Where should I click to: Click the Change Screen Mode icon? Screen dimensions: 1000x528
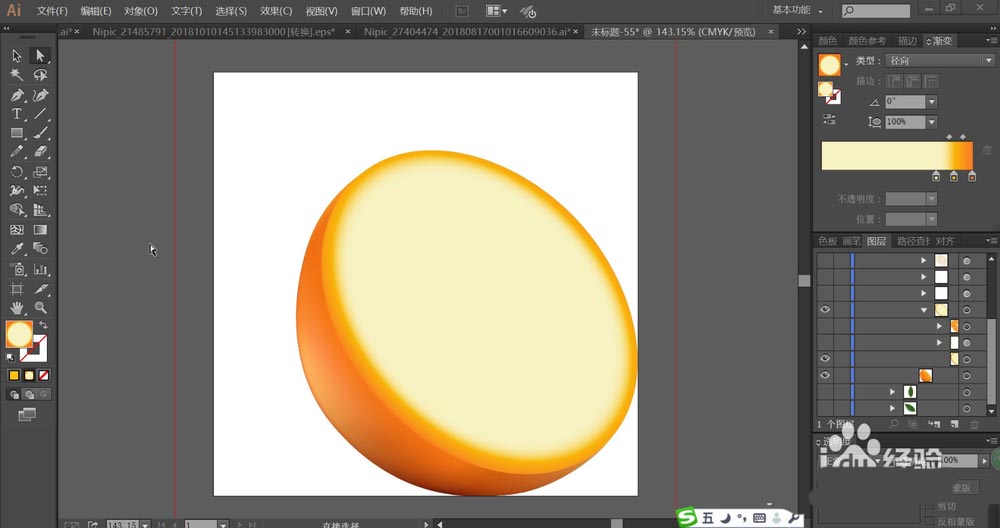point(27,415)
